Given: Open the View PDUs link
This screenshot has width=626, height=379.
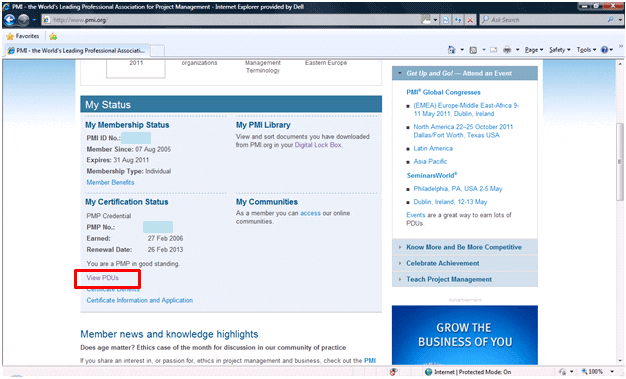Looking at the screenshot, I should coord(103,278).
